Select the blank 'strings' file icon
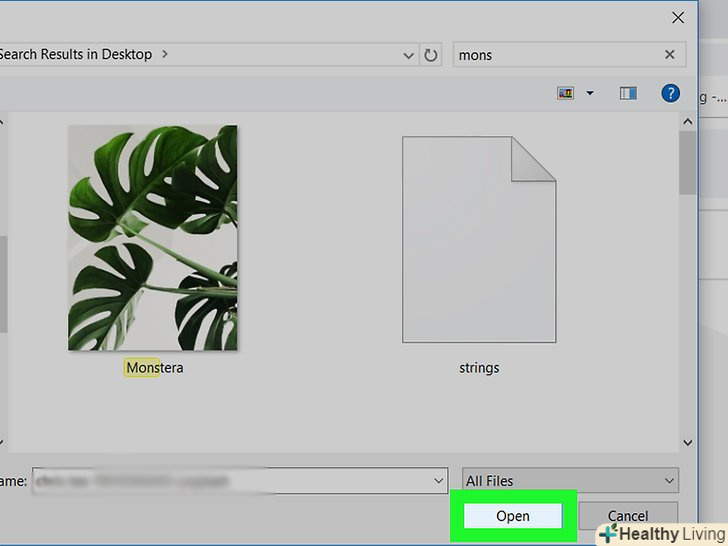728x546 pixels. click(478, 240)
